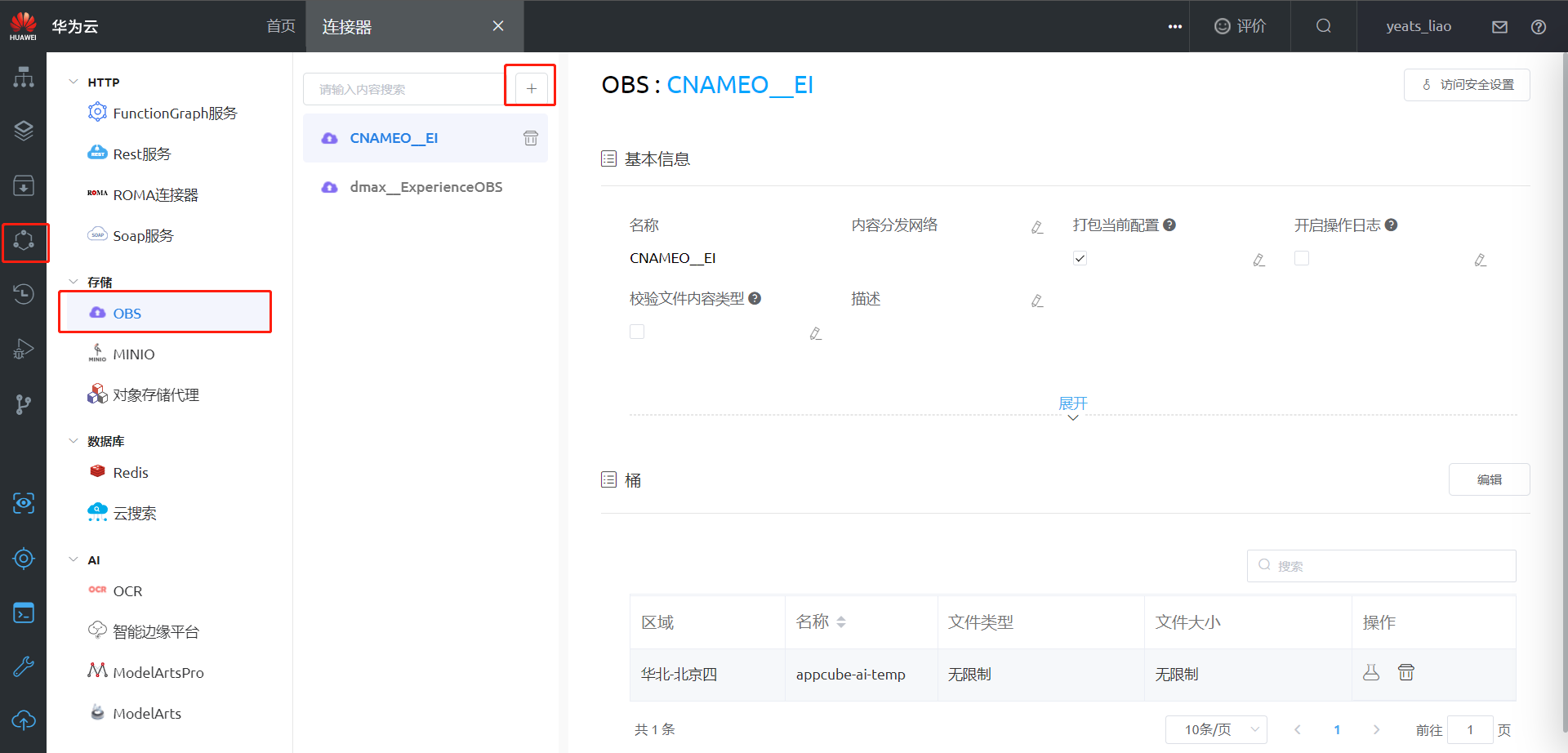The height and width of the screenshot is (753, 1568).
Task: Edit the 校验文件内容类型 setting with pencil icon
Action: [x=815, y=333]
